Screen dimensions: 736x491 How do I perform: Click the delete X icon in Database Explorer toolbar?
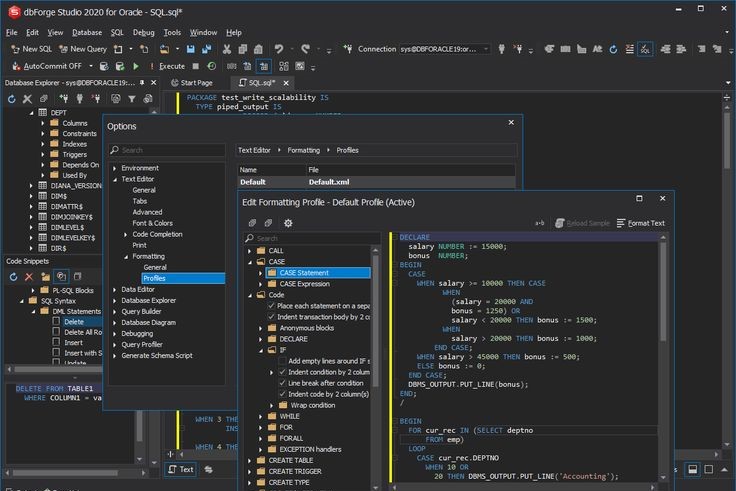(x=27, y=99)
